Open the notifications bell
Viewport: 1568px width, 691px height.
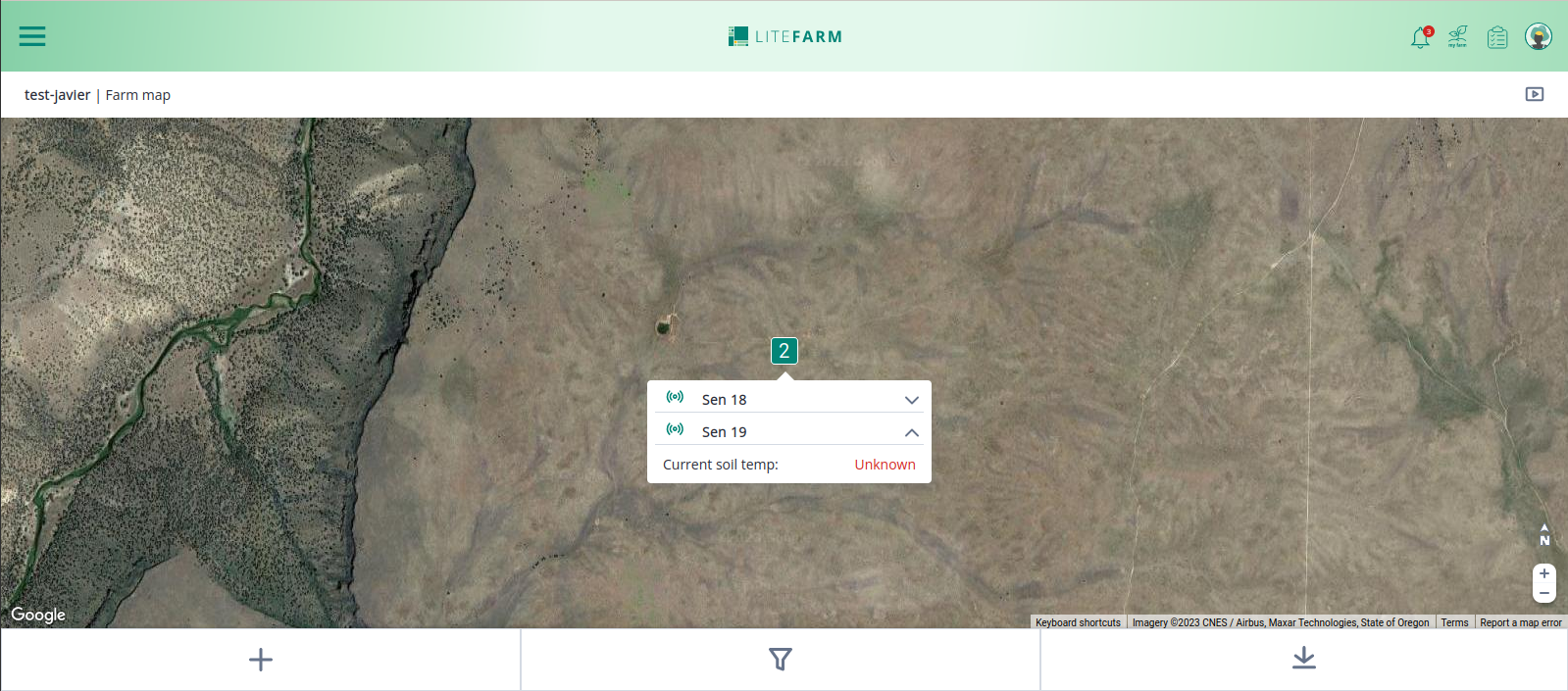click(x=1420, y=37)
